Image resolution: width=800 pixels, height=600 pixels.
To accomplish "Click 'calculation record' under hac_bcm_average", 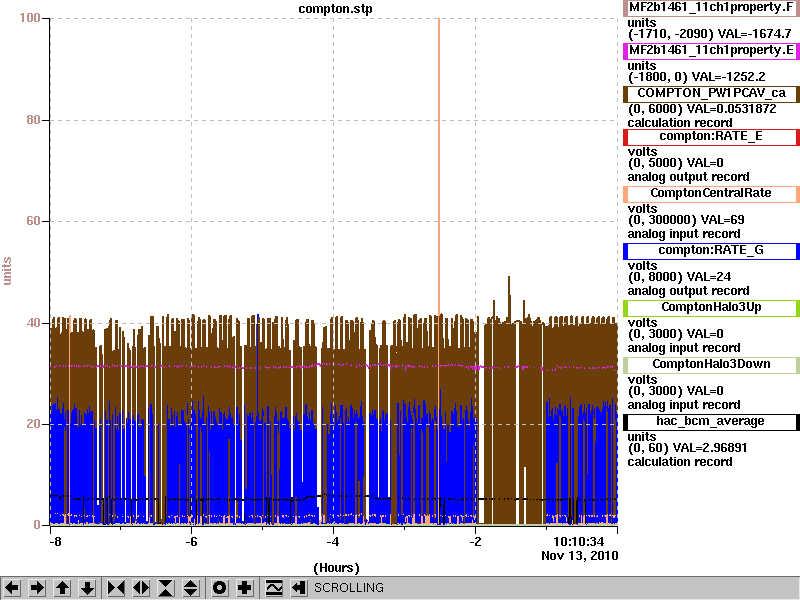I will click(x=680, y=462).
